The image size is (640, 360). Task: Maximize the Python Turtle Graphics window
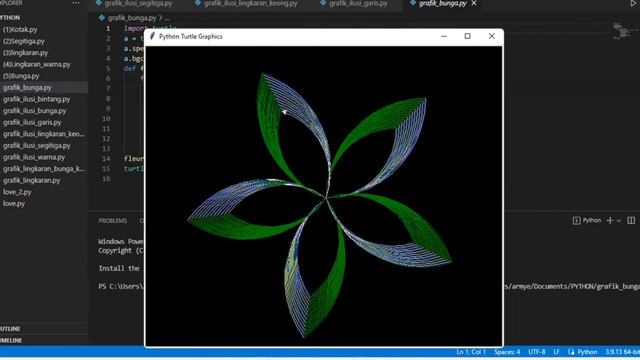point(468,36)
